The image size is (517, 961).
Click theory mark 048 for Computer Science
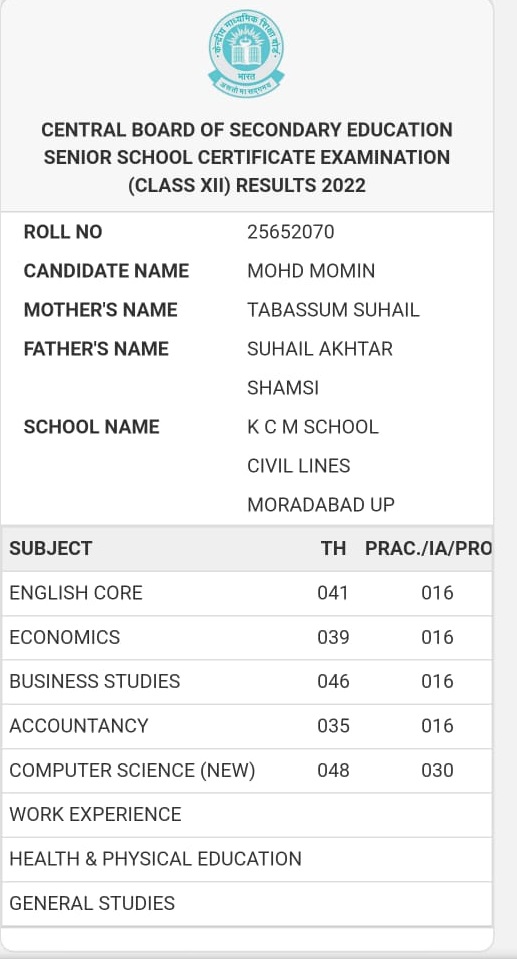click(333, 770)
